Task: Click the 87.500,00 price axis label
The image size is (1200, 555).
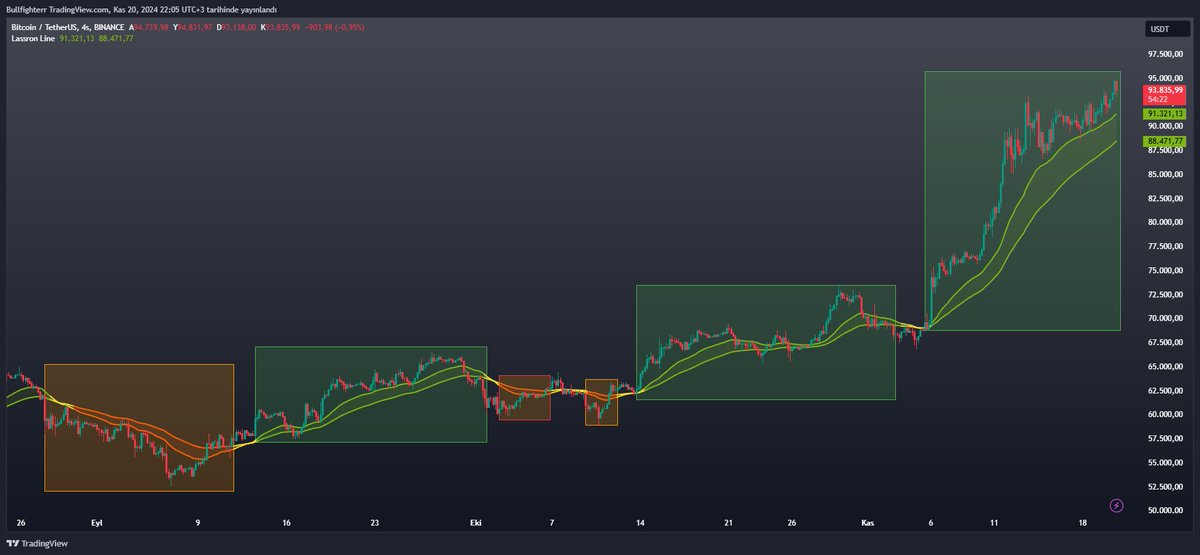Action: [x=1164, y=150]
